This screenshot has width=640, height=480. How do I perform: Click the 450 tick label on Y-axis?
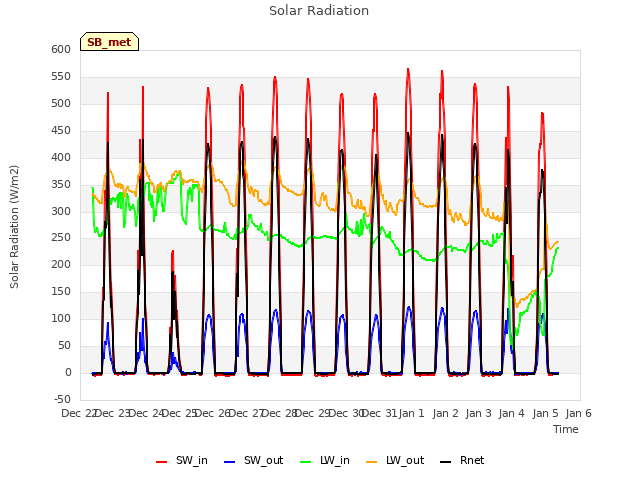click(61, 131)
